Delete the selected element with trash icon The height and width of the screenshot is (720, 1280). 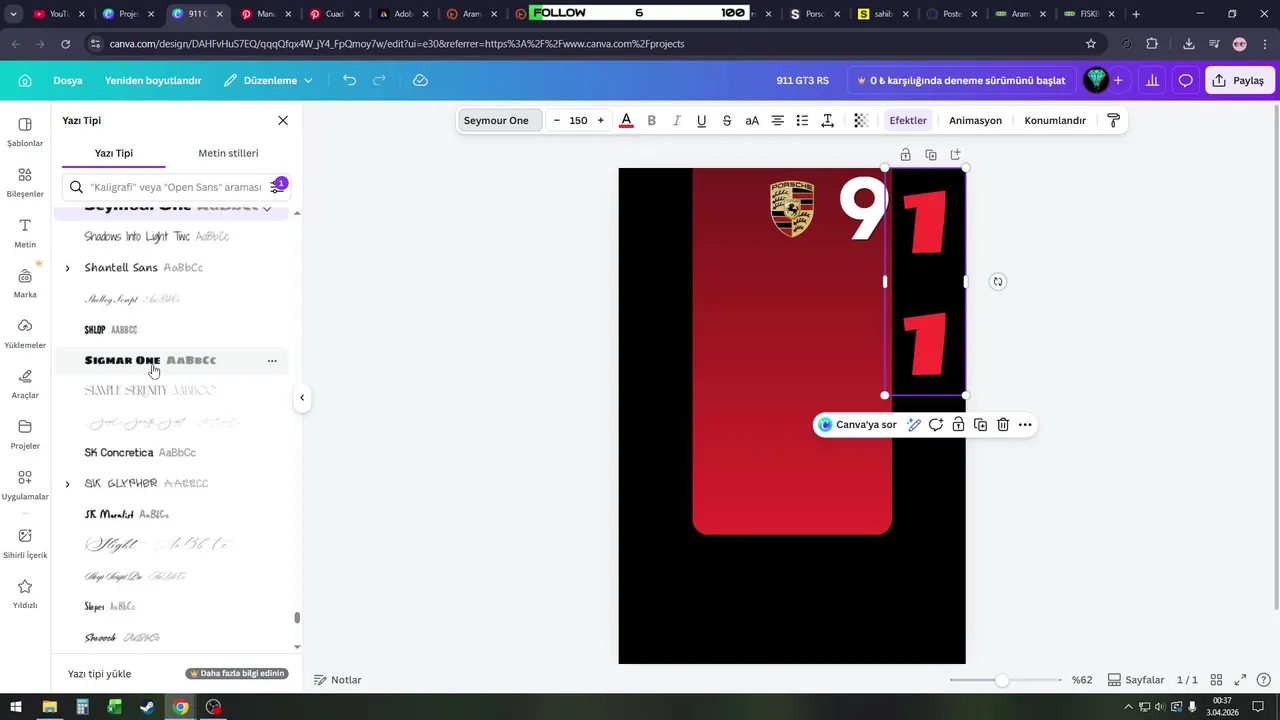pos(1003,425)
